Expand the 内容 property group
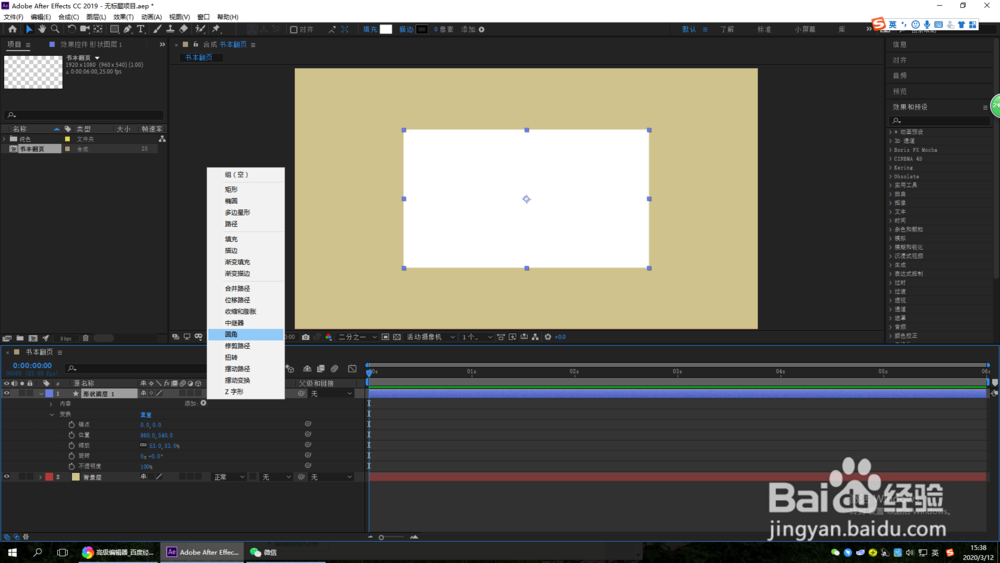 [52, 404]
